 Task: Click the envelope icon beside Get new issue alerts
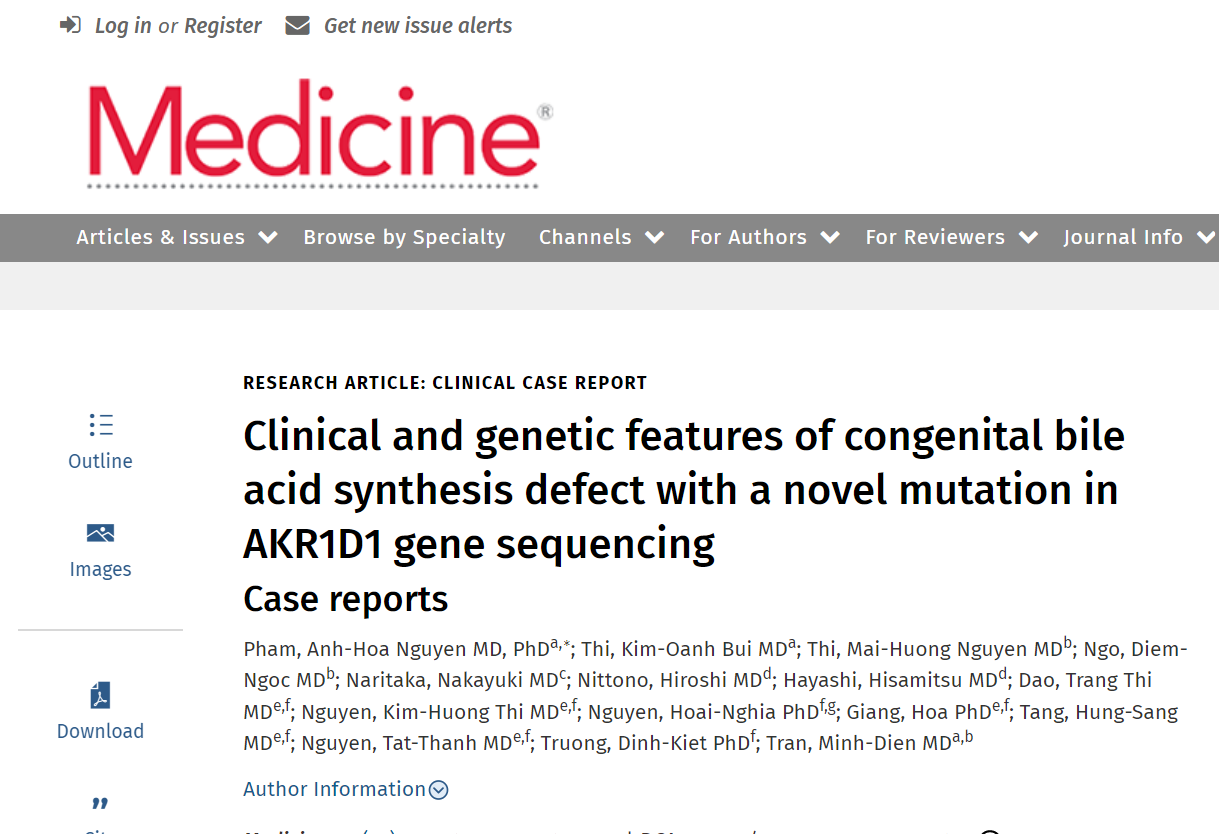coord(297,24)
